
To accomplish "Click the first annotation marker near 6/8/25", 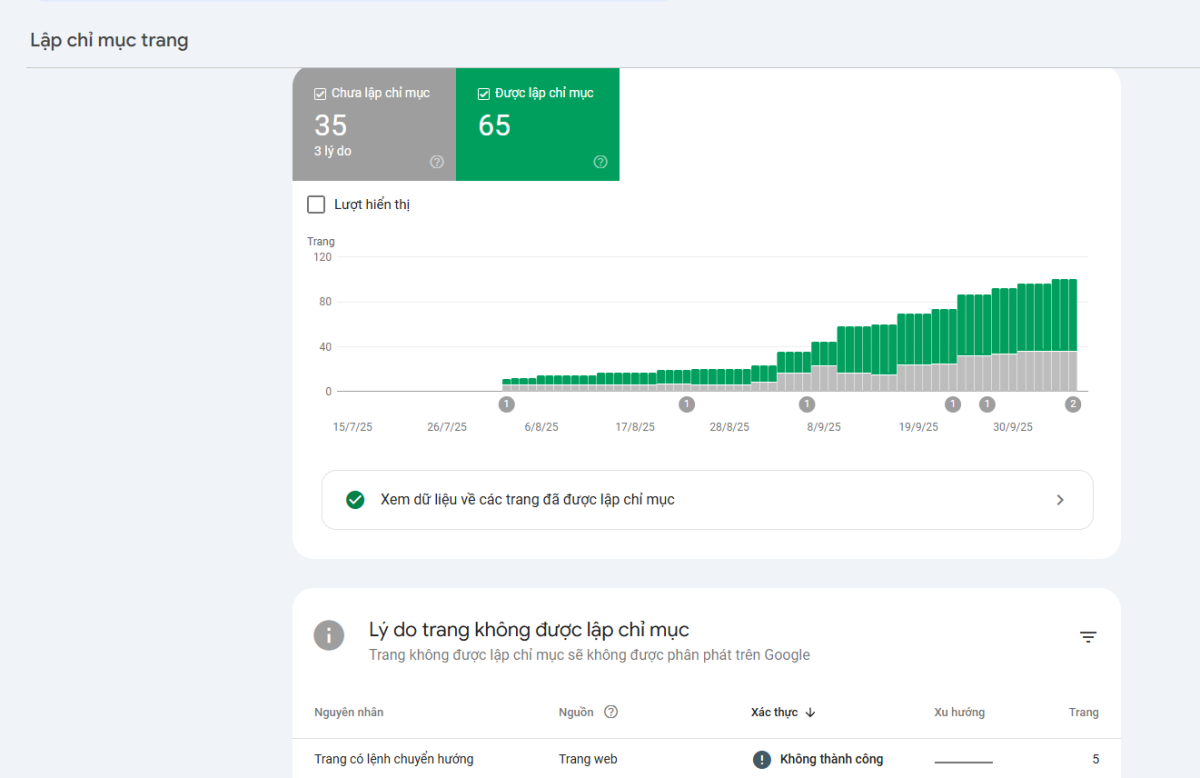I will point(507,404).
